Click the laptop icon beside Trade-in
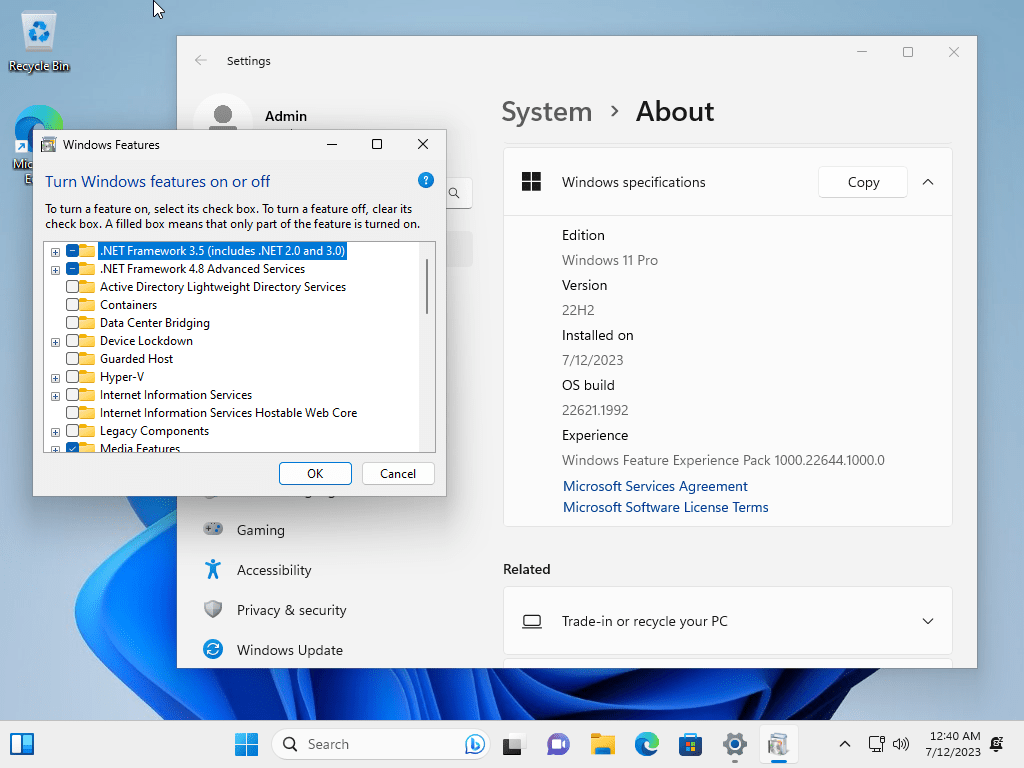The image size is (1024, 768). tap(532, 621)
